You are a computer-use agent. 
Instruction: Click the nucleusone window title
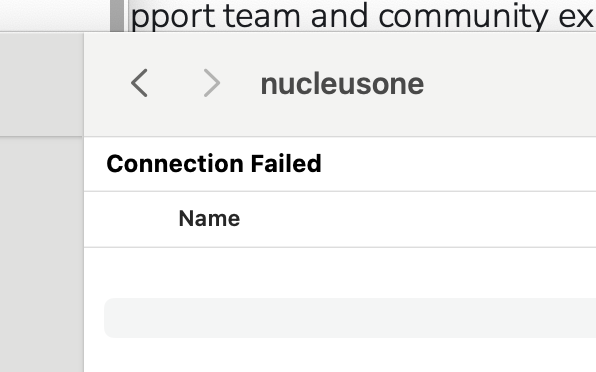[342, 84]
